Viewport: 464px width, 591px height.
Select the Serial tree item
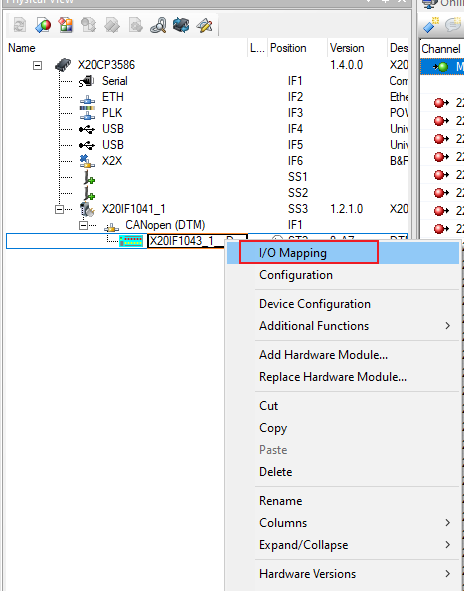[115, 81]
